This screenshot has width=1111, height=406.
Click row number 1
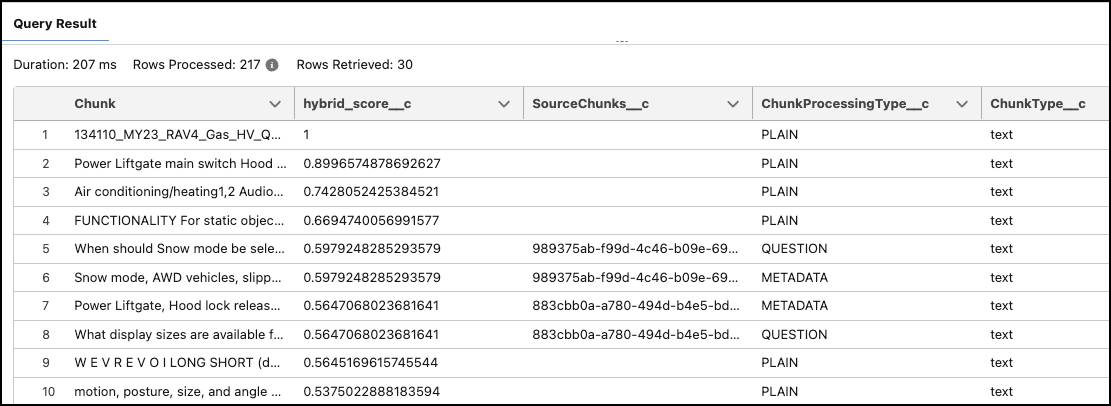45,135
